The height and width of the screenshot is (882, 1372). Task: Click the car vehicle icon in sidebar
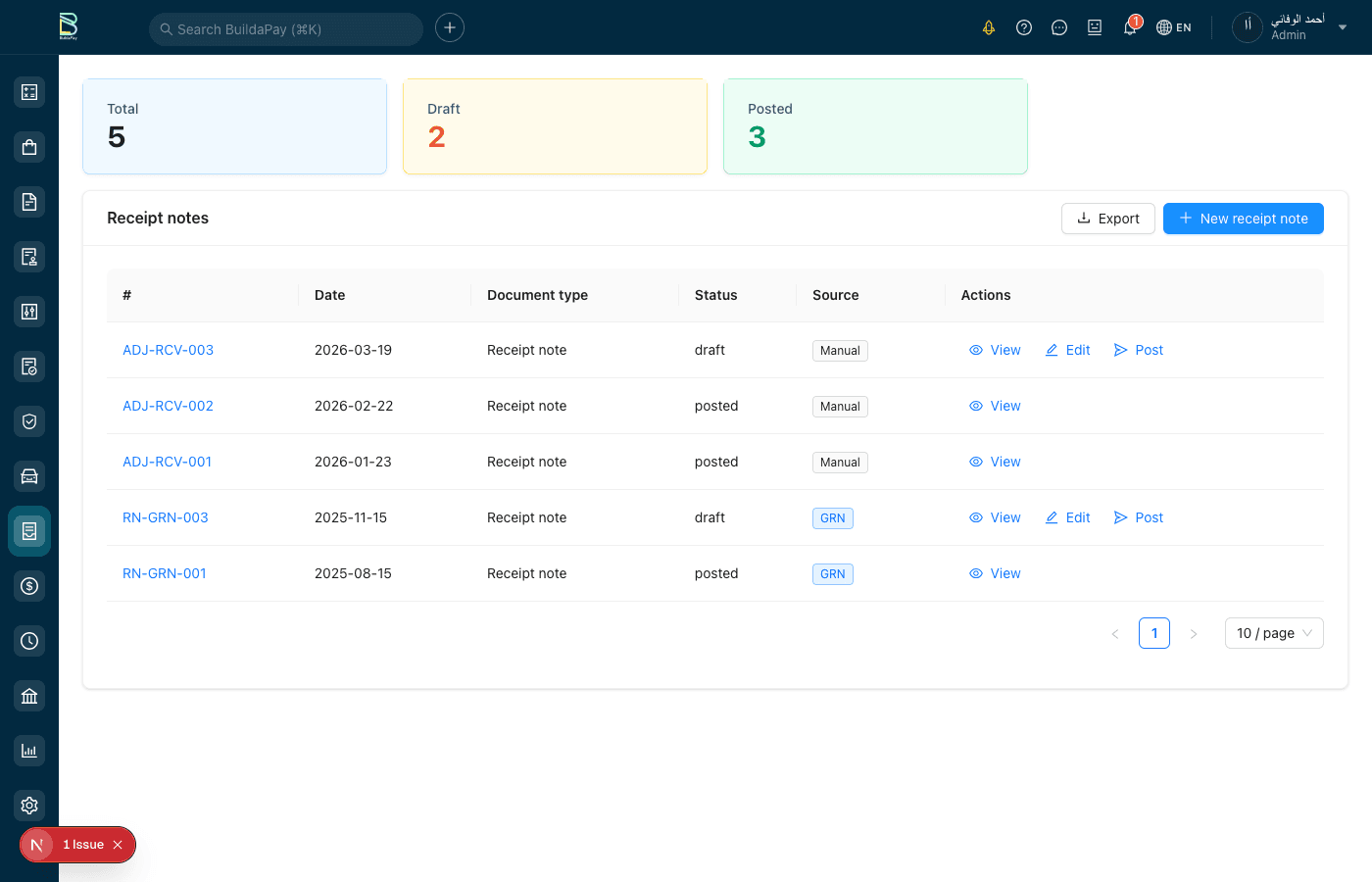tap(29, 476)
